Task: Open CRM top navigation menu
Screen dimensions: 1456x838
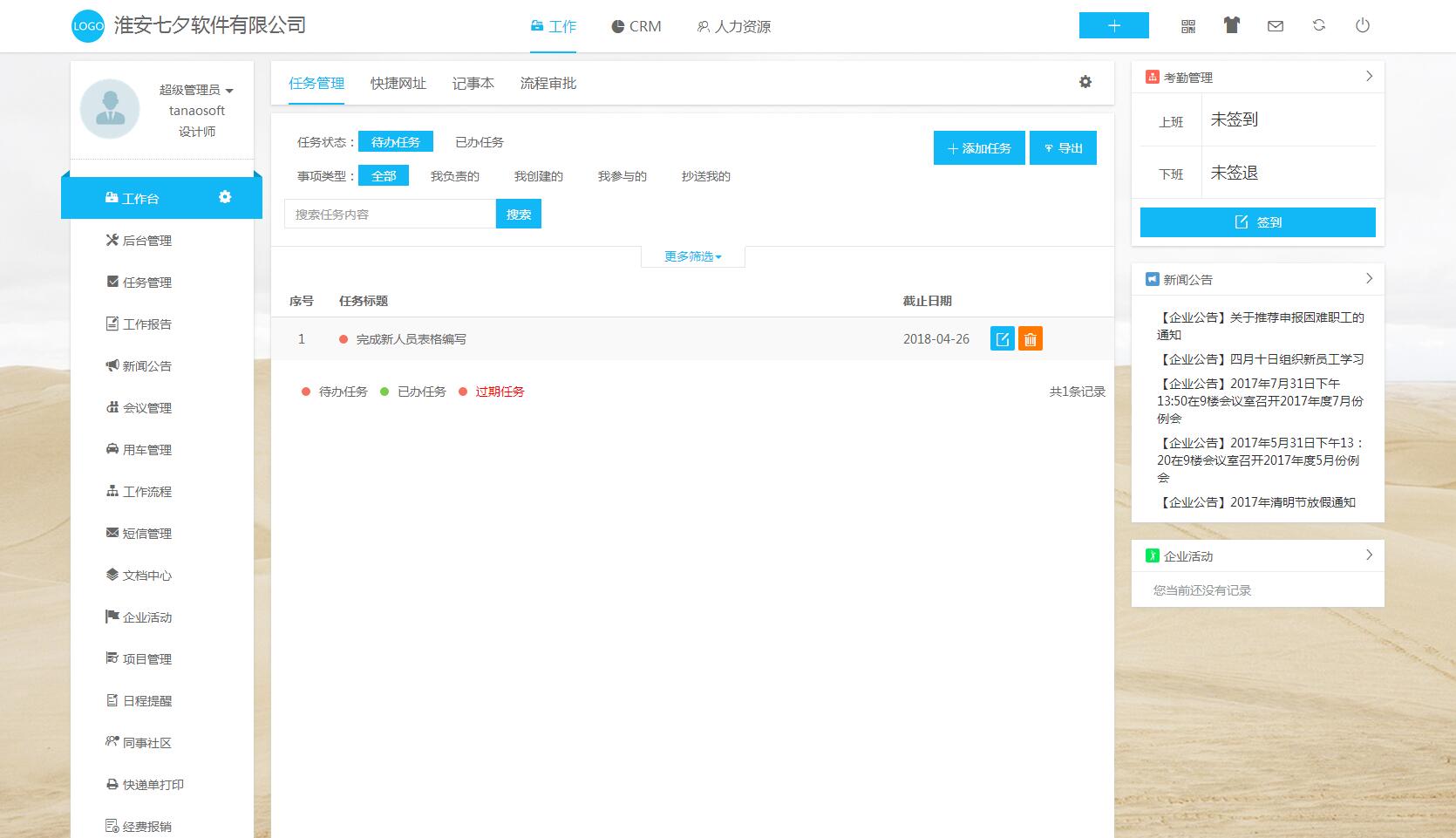Action: pos(636,26)
